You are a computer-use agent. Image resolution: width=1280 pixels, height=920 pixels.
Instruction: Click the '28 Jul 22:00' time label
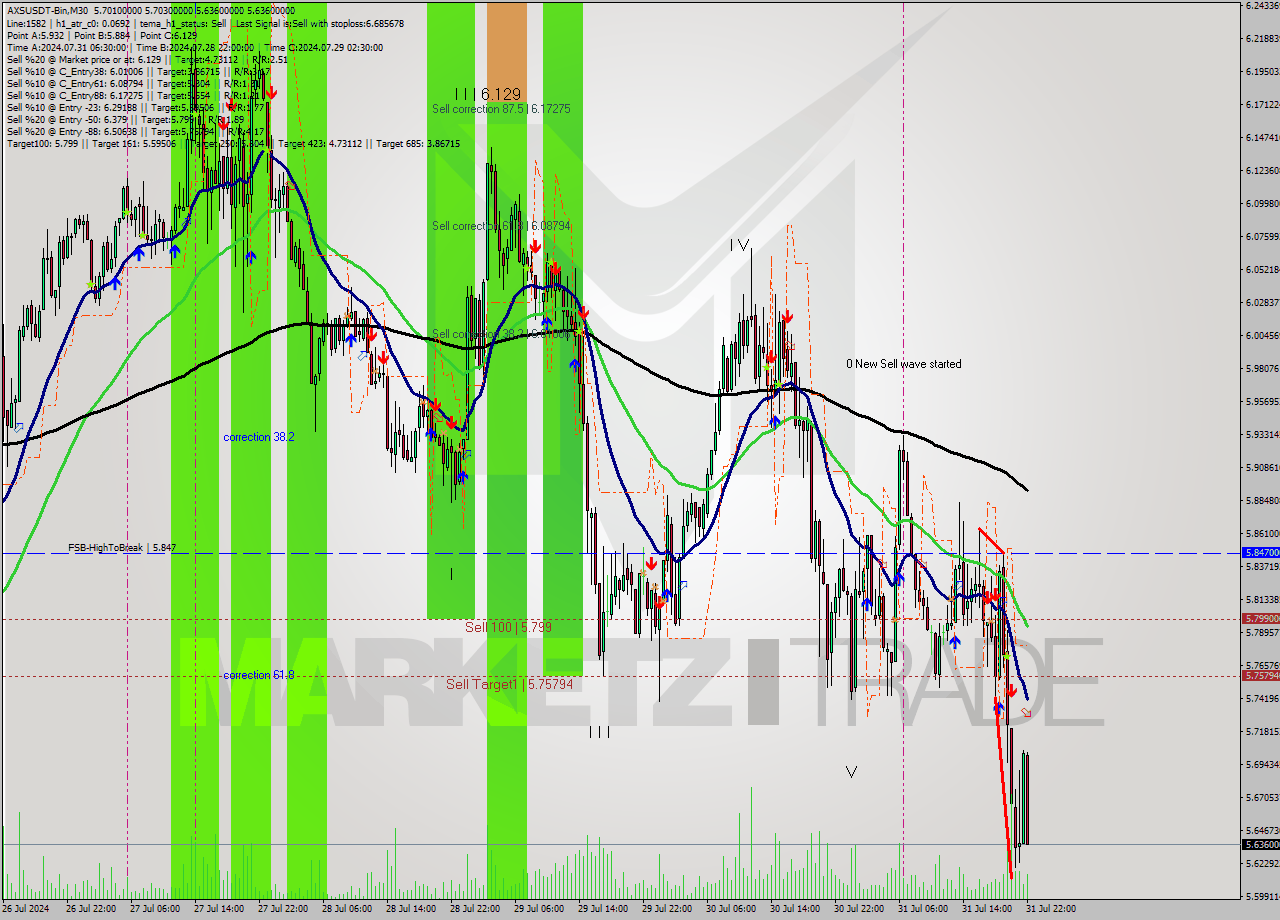tap(474, 909)
